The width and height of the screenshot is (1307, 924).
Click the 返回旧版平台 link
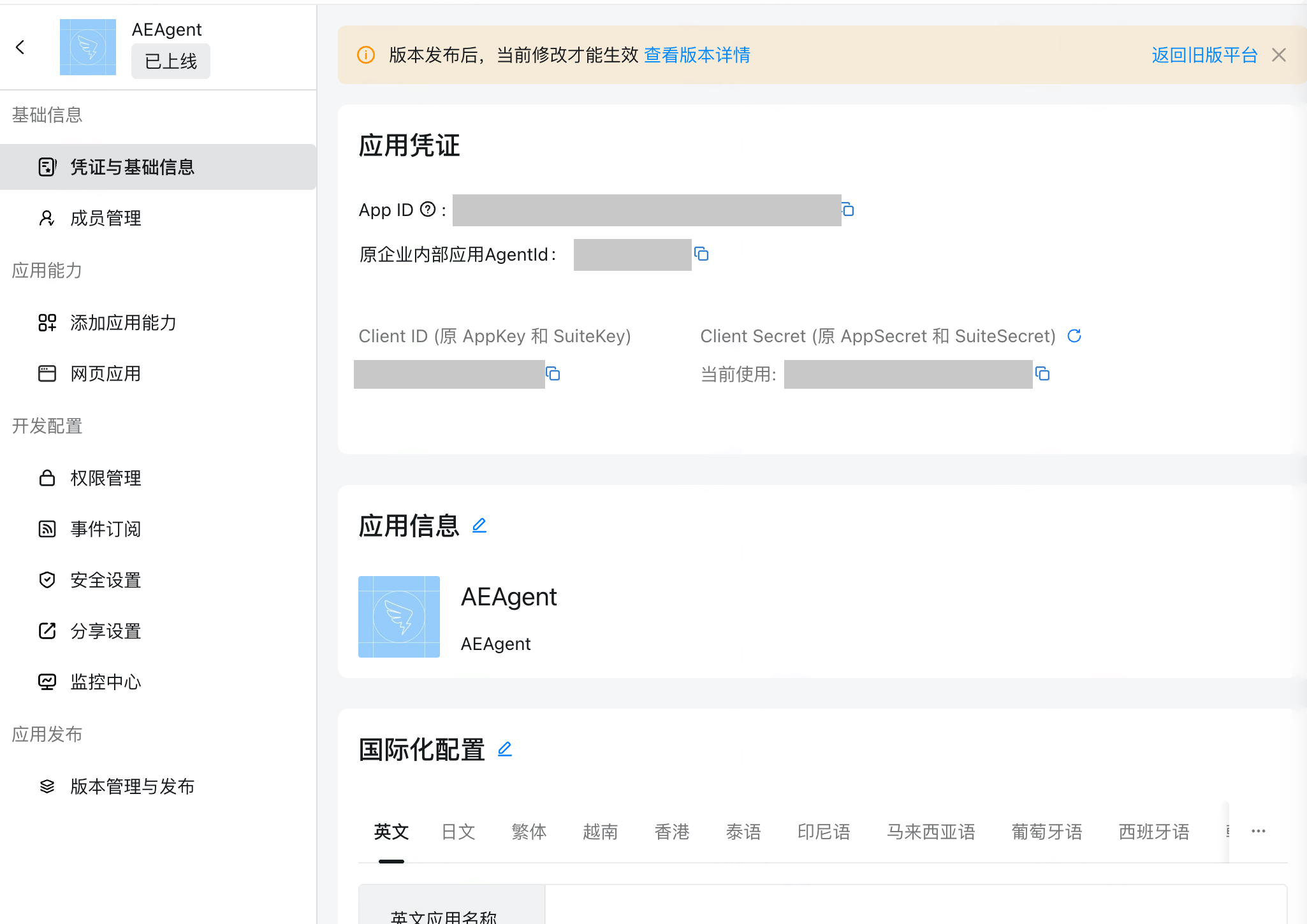pos(1204,55)
